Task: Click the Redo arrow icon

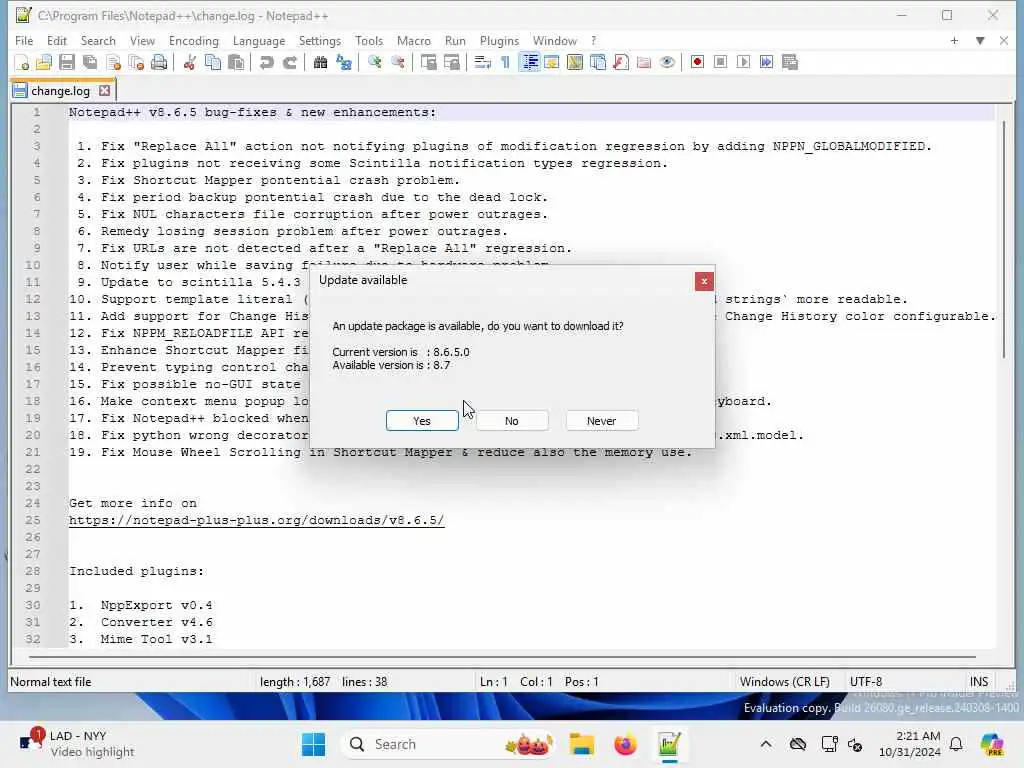Action: coord(290,63)
